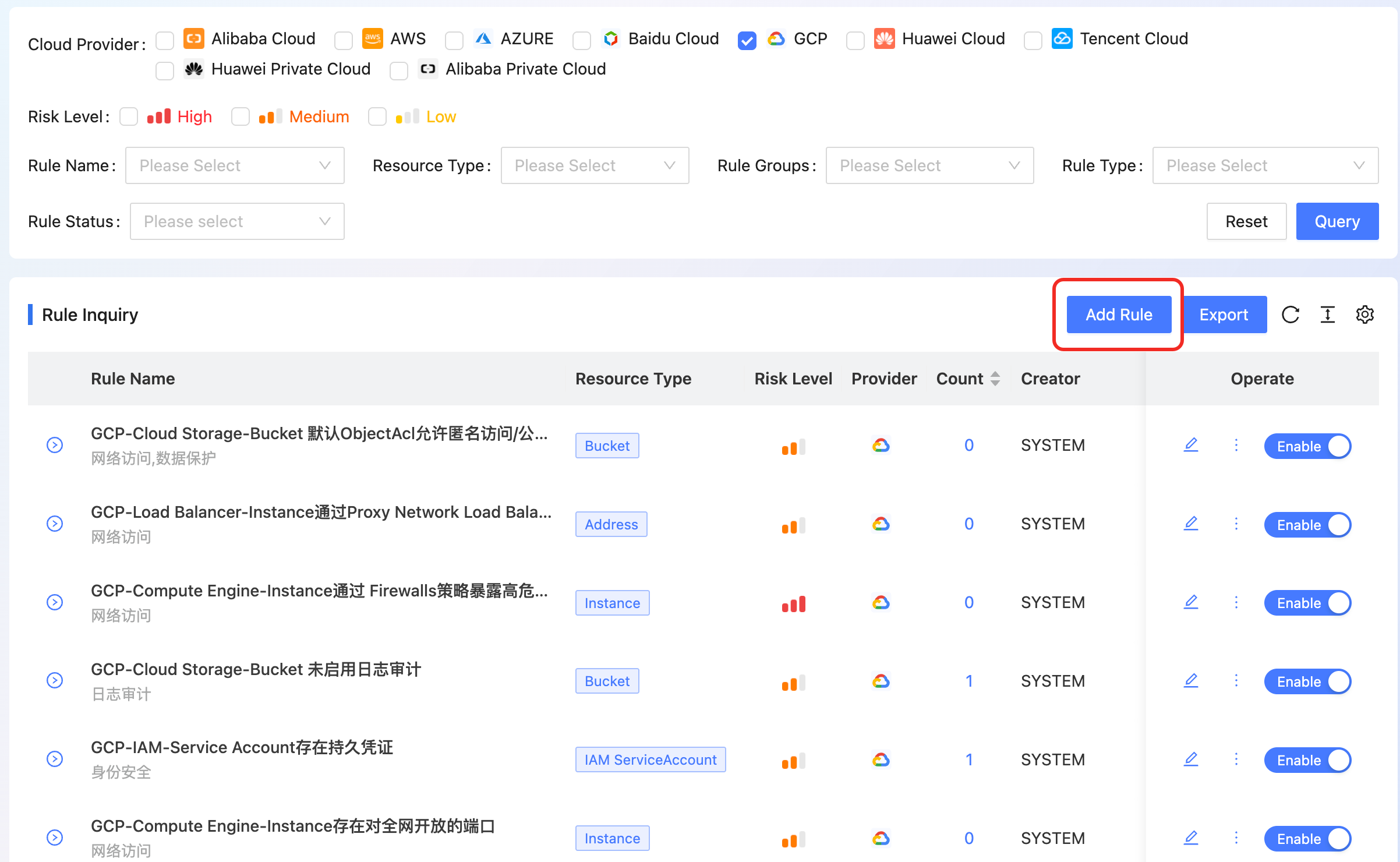
Task: Open the Rule Status dropdown
Action: [x=237, y=221]
